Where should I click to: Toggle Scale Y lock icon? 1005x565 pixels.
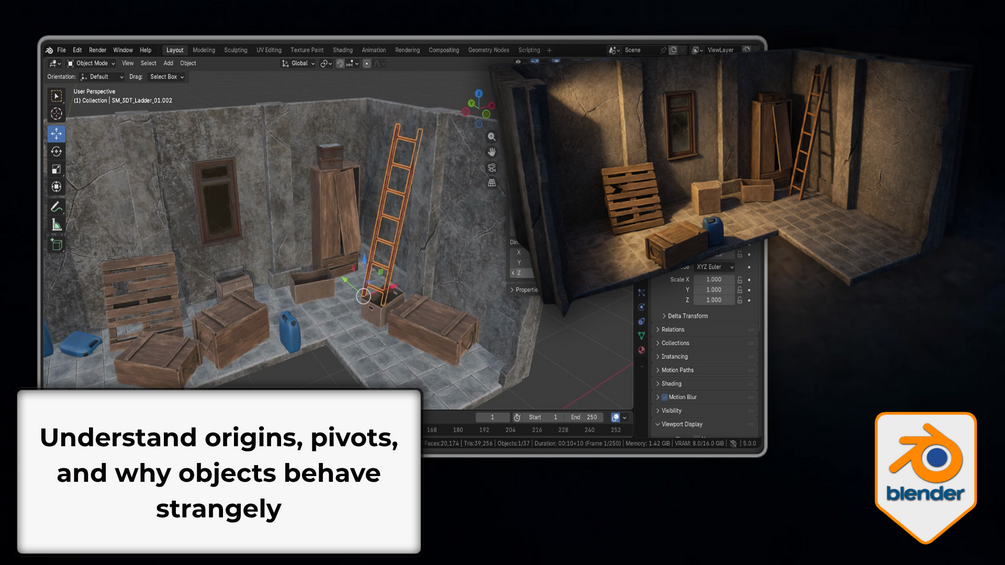click(x=740, y=290)
